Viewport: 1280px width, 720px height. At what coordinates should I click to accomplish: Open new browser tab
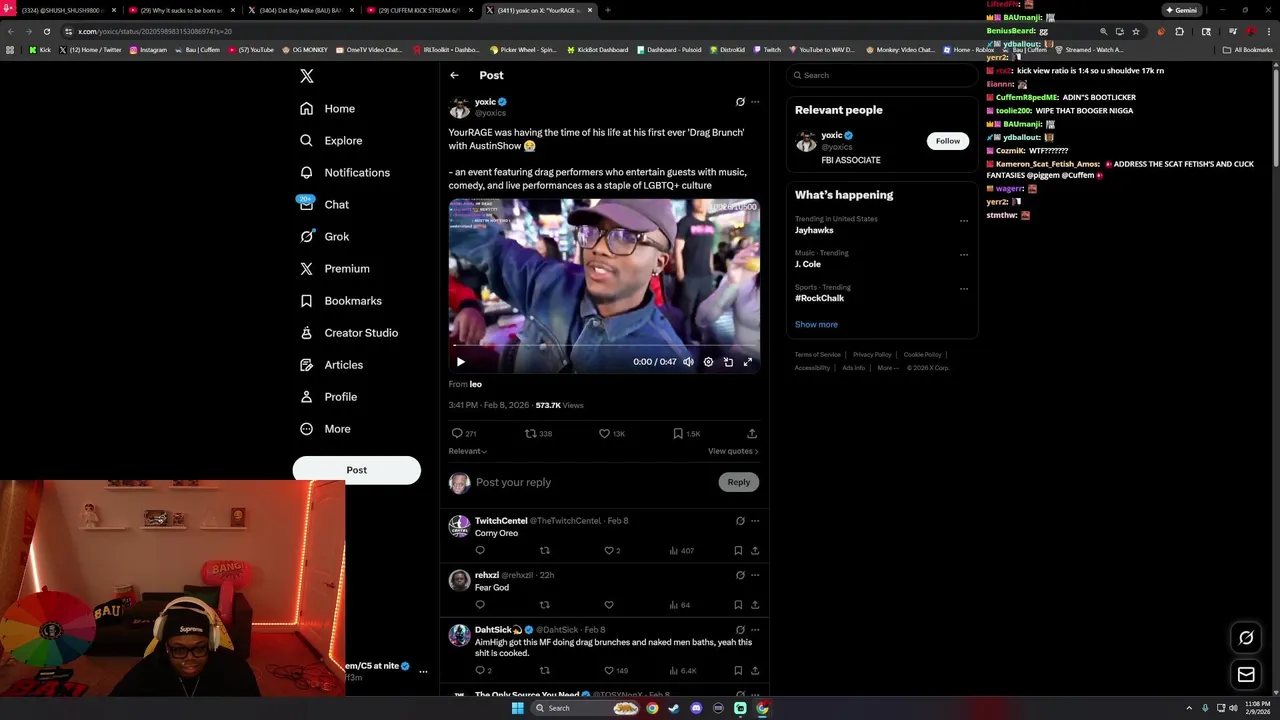608,10
